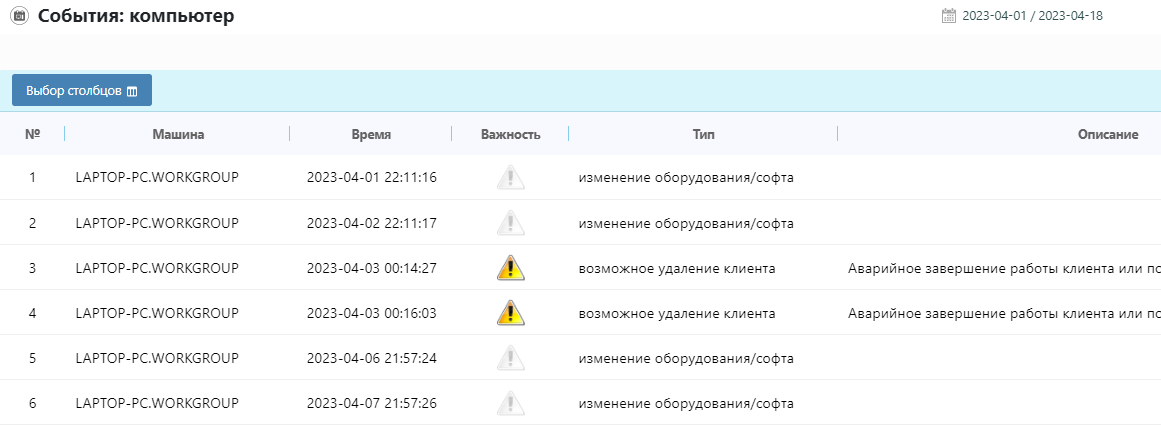Sort by the Время column header
1161x426 pixels.
click(x=371, y=134)
